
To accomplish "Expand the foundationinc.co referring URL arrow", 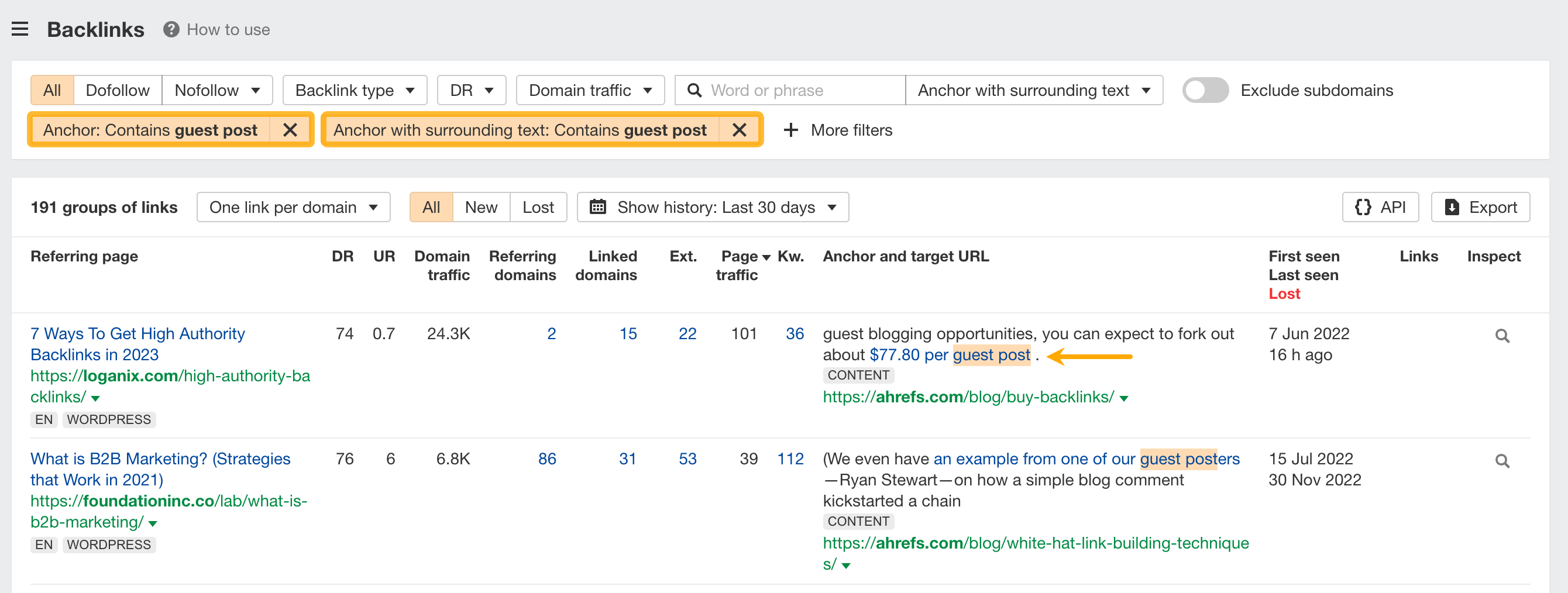I will pyautogui.click(x=153, y=523).
